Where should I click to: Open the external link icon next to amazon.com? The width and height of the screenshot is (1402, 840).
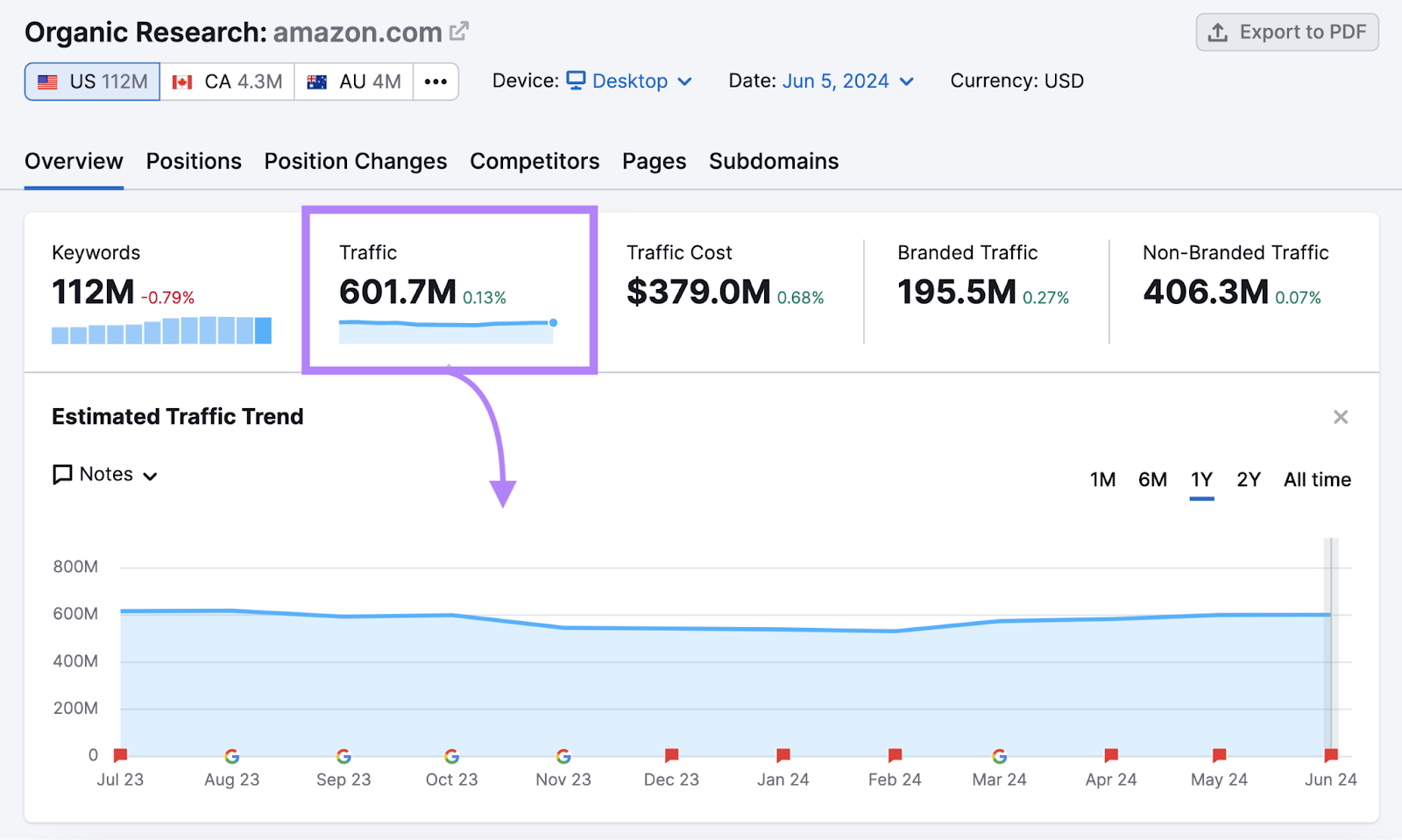(459, 30)
